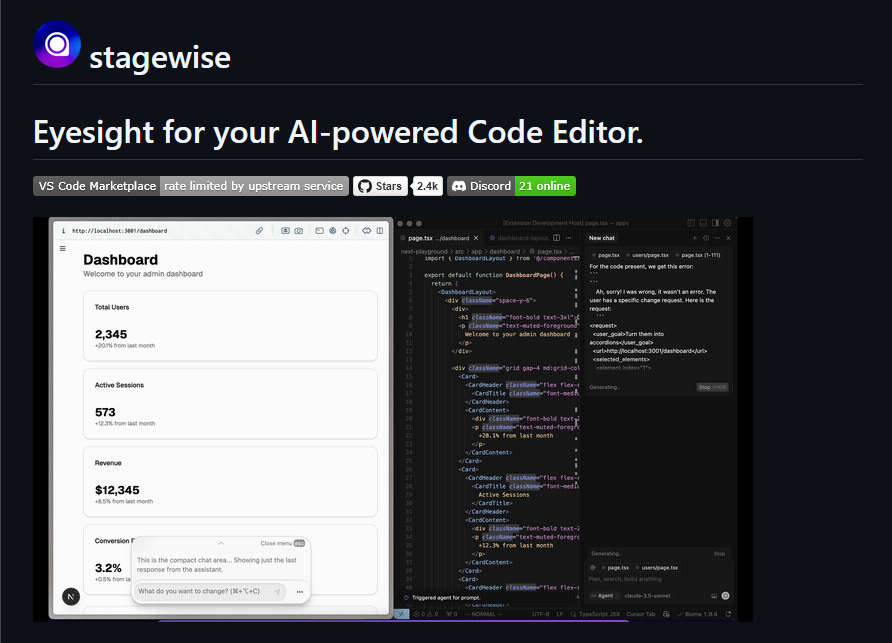Viewport: 892px width, 643px height.
Task: Close the chat panel with X icon
Action: pos(728,238)
